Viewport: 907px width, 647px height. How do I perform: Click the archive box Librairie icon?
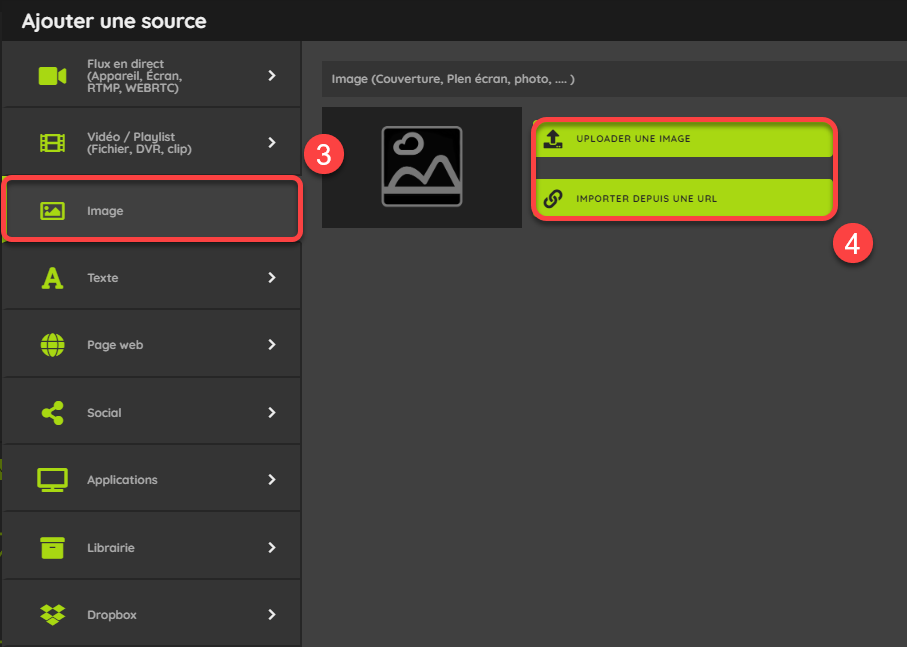(52, 548)
